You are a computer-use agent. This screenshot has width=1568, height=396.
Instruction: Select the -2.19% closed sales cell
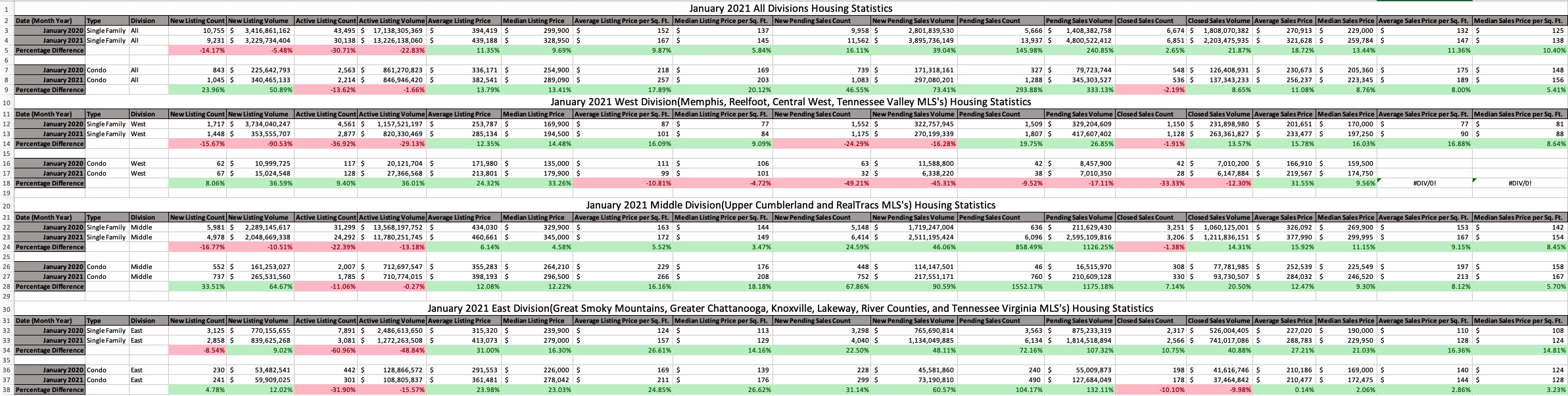point(1151,89)
